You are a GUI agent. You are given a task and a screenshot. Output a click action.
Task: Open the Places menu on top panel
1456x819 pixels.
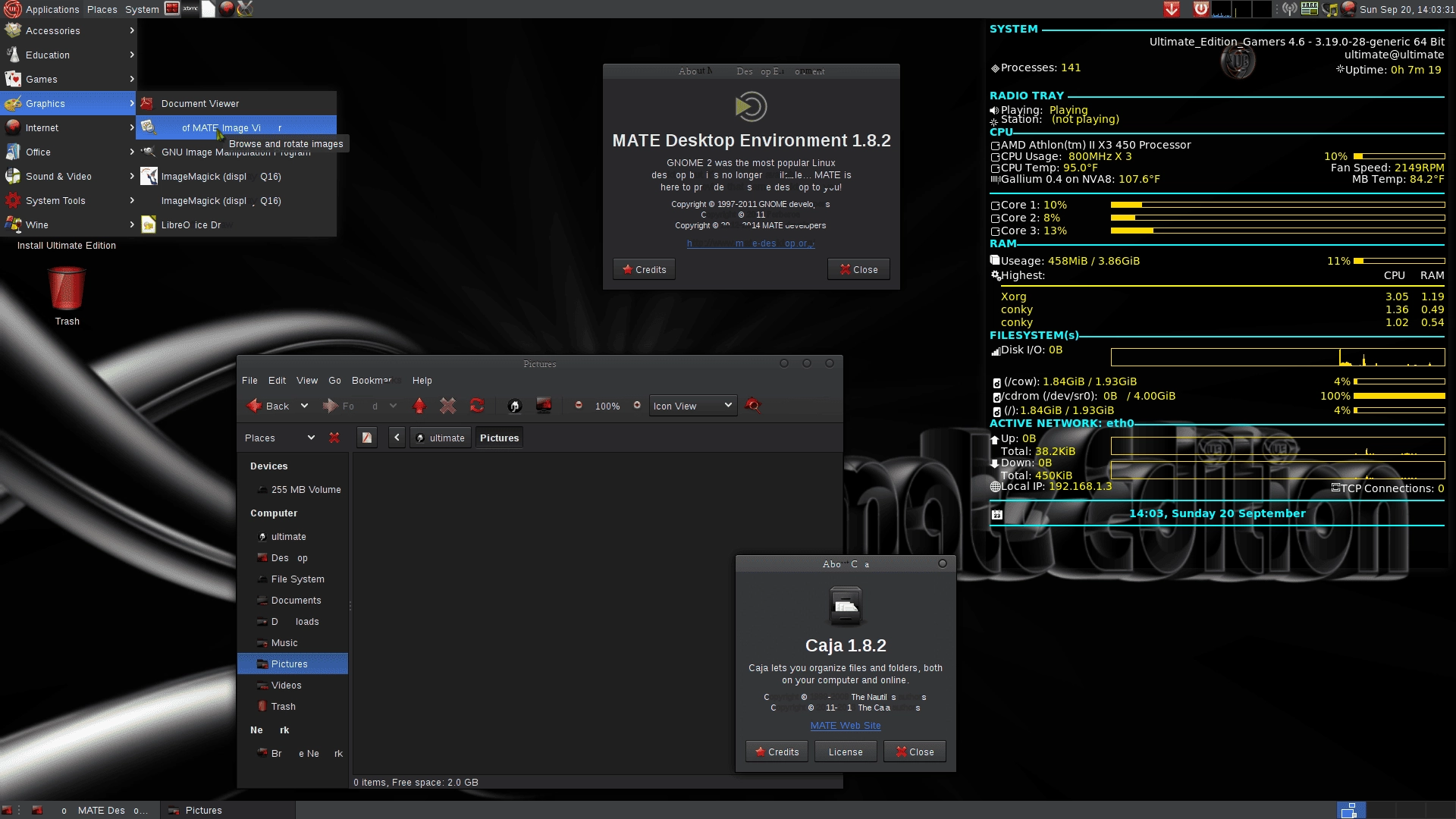[x=102, y=9]
